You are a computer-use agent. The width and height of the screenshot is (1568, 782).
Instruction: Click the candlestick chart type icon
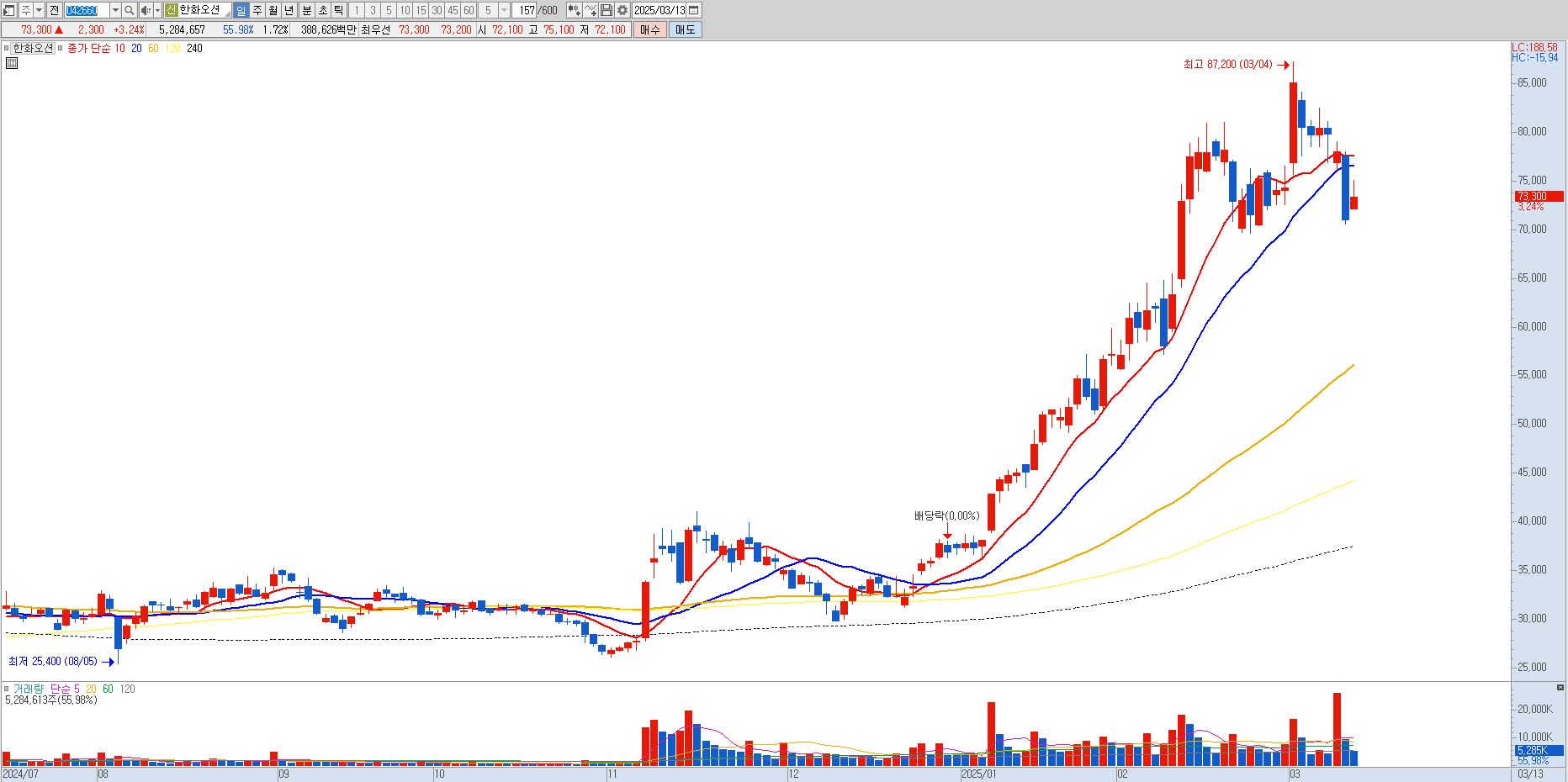(575, 10)
